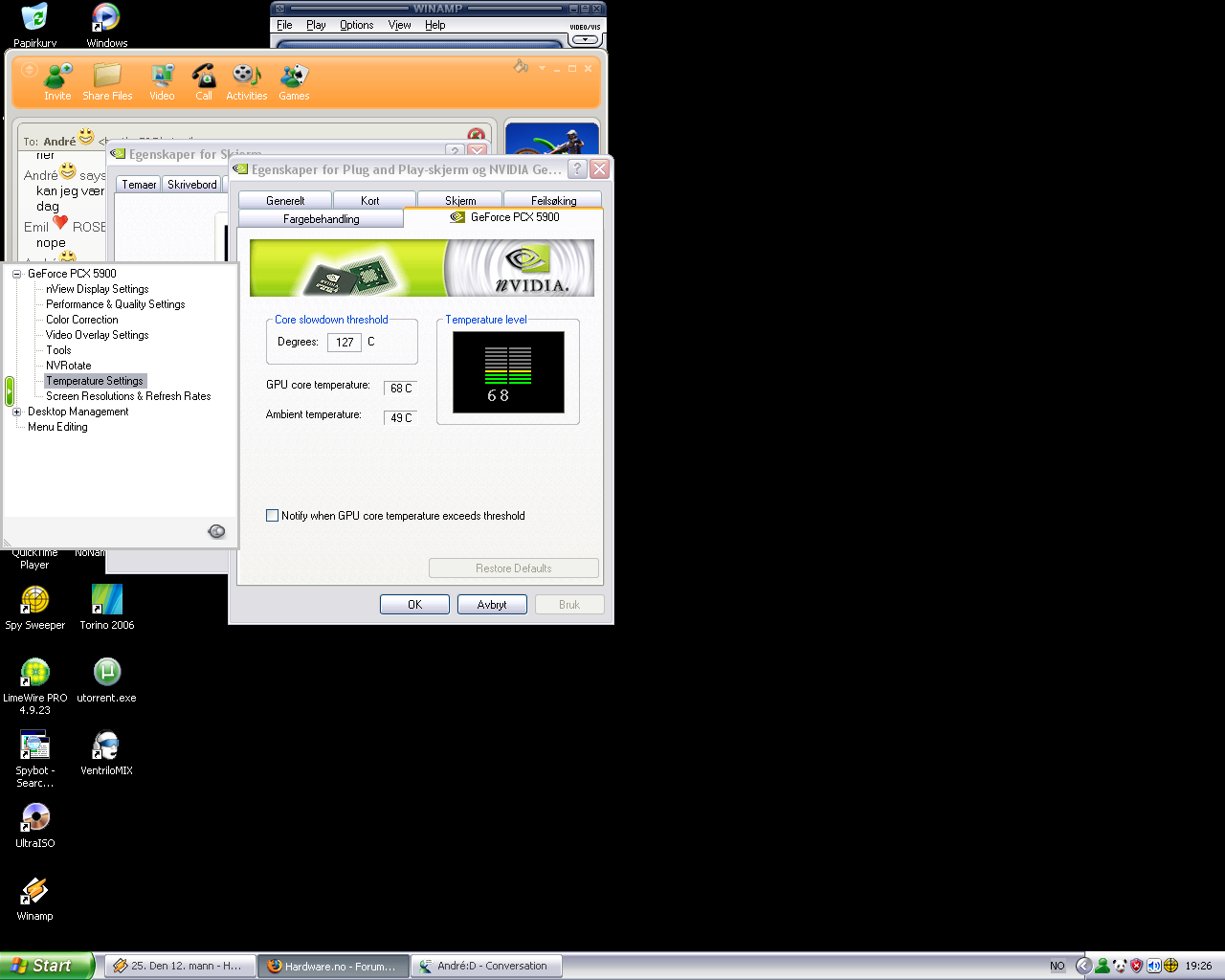Click the Avbryt button
The image size is (1225, 980).
click(492, 605)
